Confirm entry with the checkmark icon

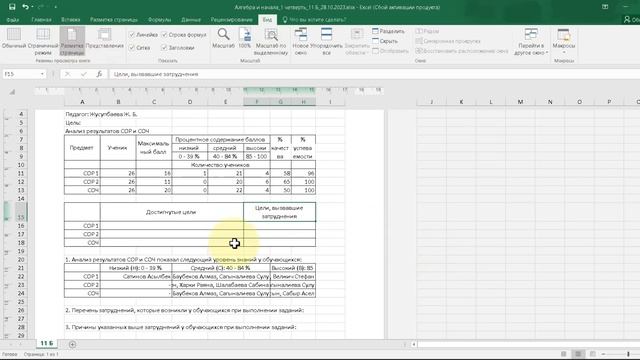84,74
